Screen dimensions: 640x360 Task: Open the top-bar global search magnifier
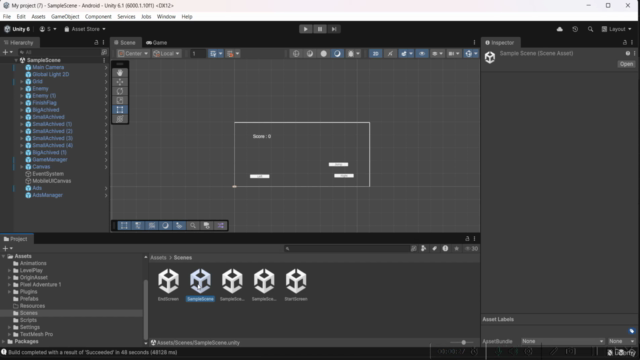(590, 29)
